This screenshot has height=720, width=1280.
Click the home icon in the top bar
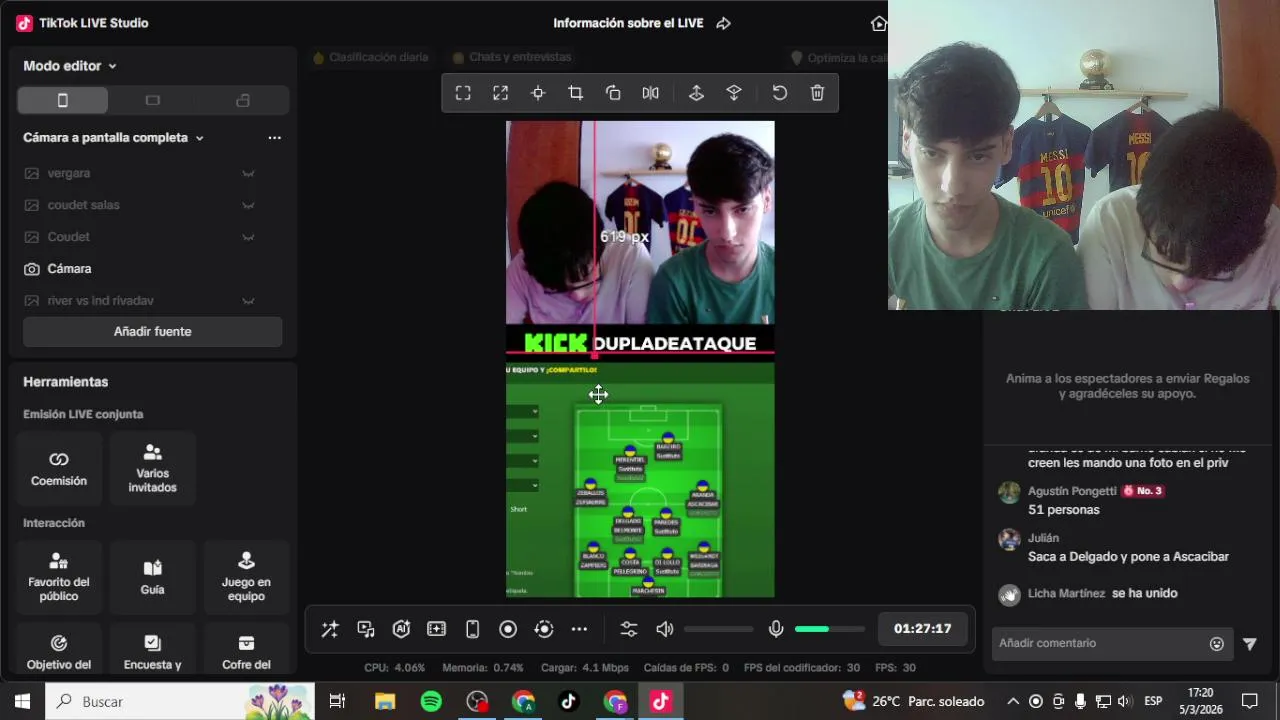(x=878, y=23)
